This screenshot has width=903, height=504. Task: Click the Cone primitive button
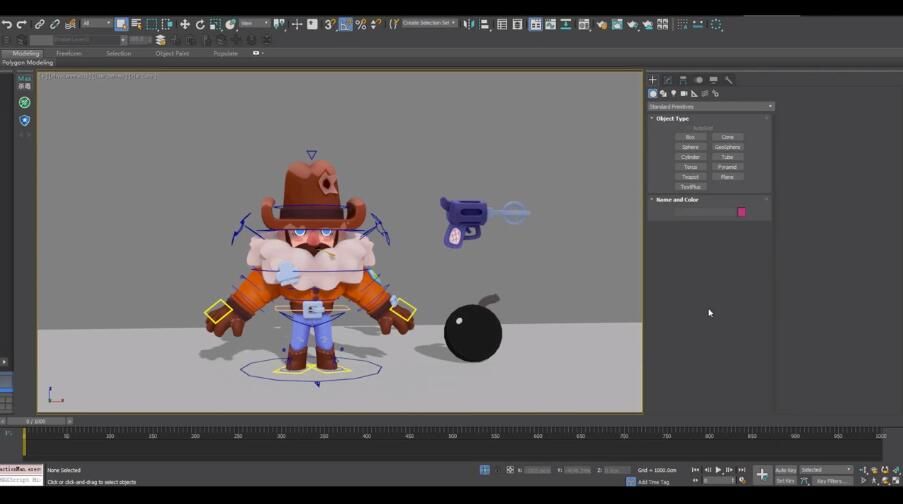tap(727, 137)
